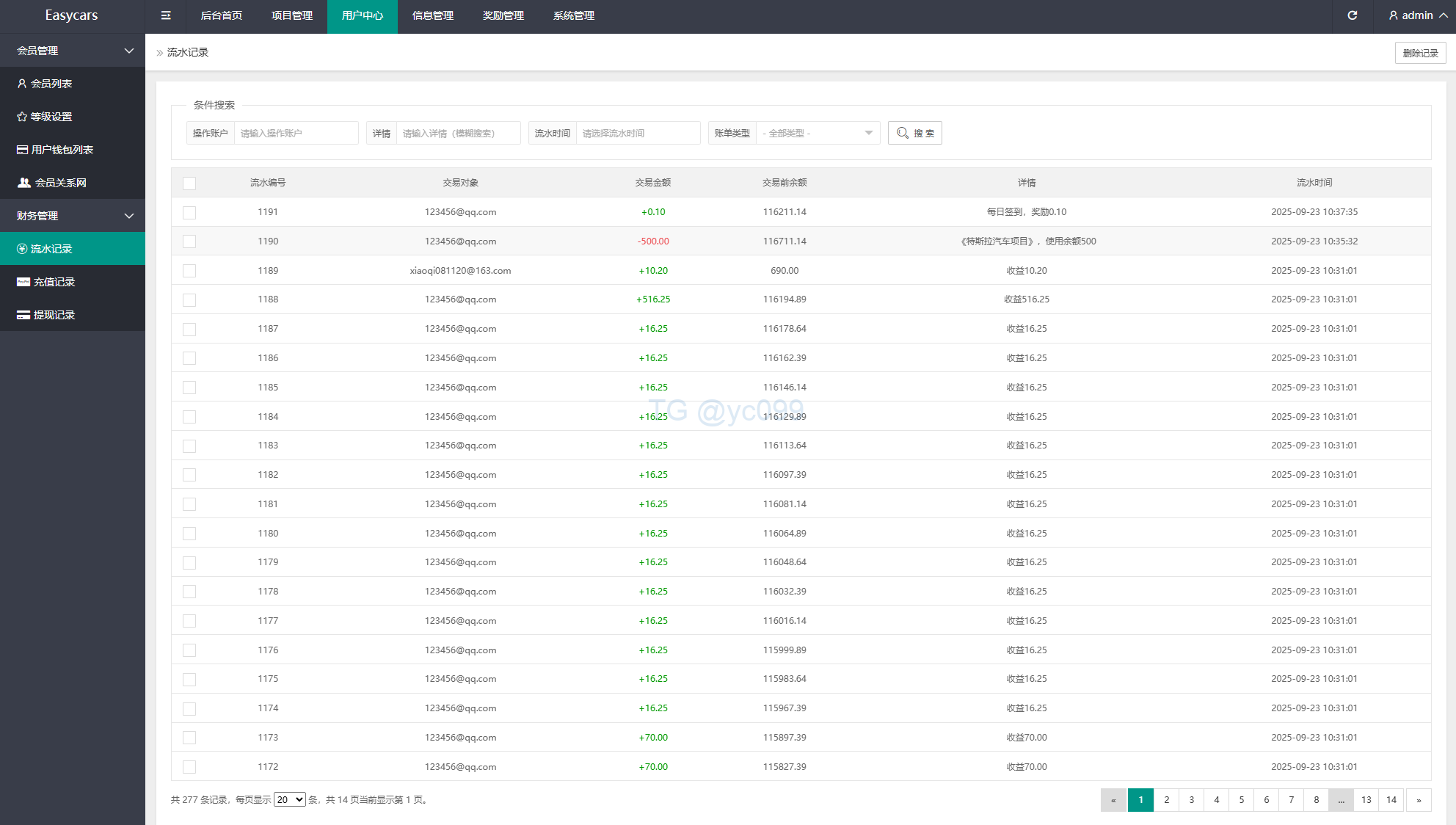Open the 账单类型 全部类型 dropdown
The image size is (1456, 825).
click(818, 133)
